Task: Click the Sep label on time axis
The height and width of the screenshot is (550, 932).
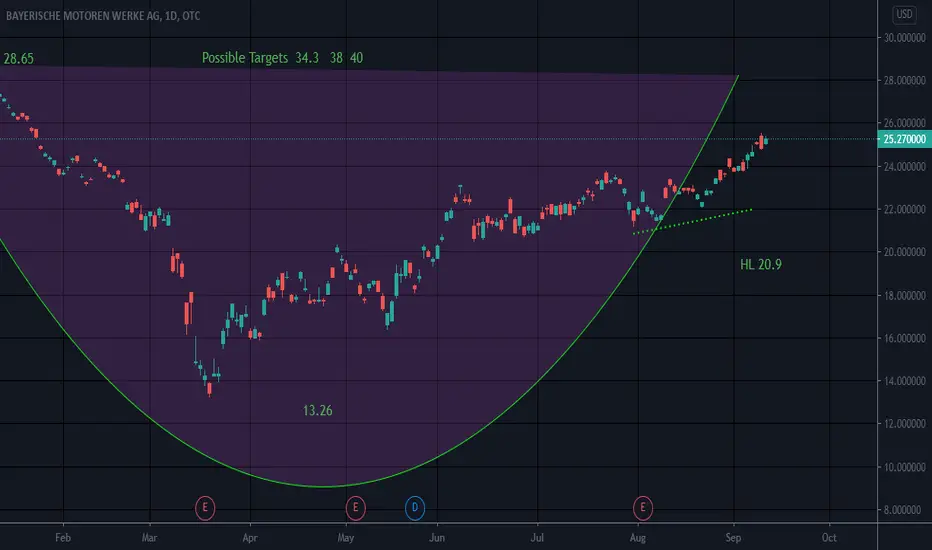Action: click(x=733, y=538)
